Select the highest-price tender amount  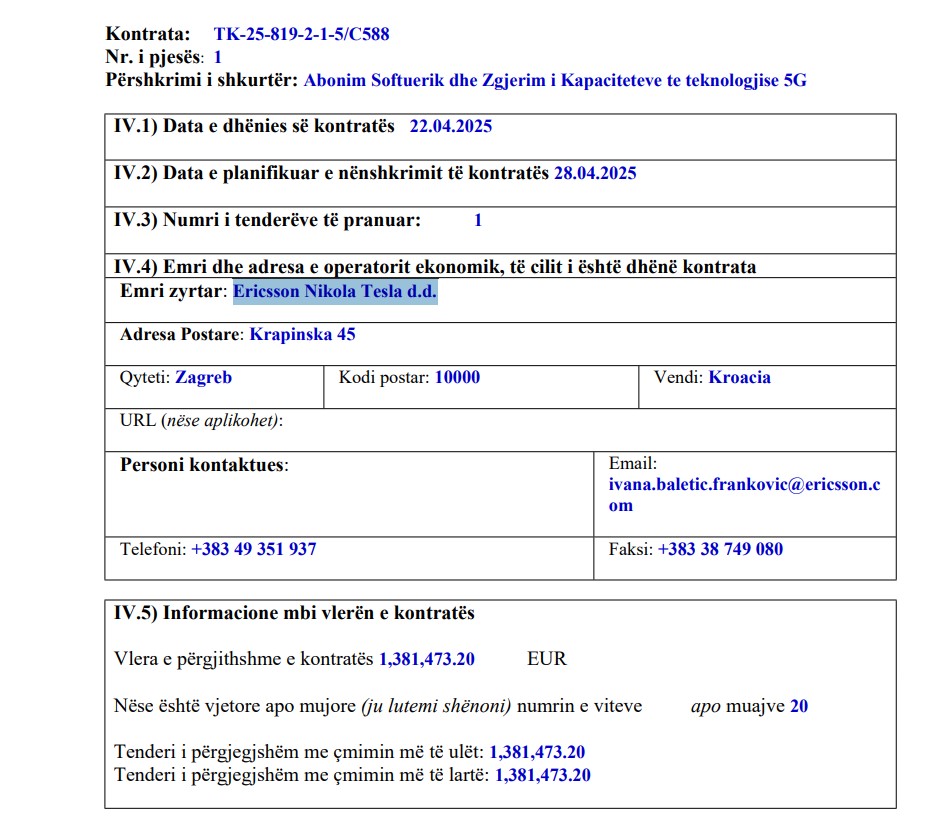pyautogui.click(x=543, y=776)
